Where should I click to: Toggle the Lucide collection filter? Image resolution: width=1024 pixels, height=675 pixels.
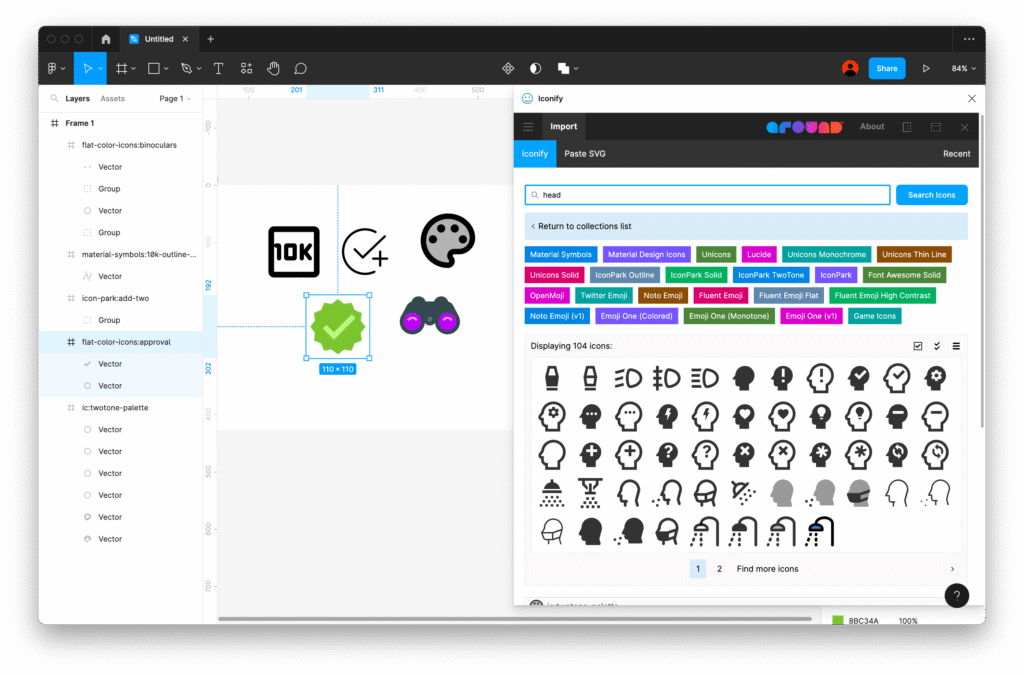pyautogui.click(x=759, y=254)
